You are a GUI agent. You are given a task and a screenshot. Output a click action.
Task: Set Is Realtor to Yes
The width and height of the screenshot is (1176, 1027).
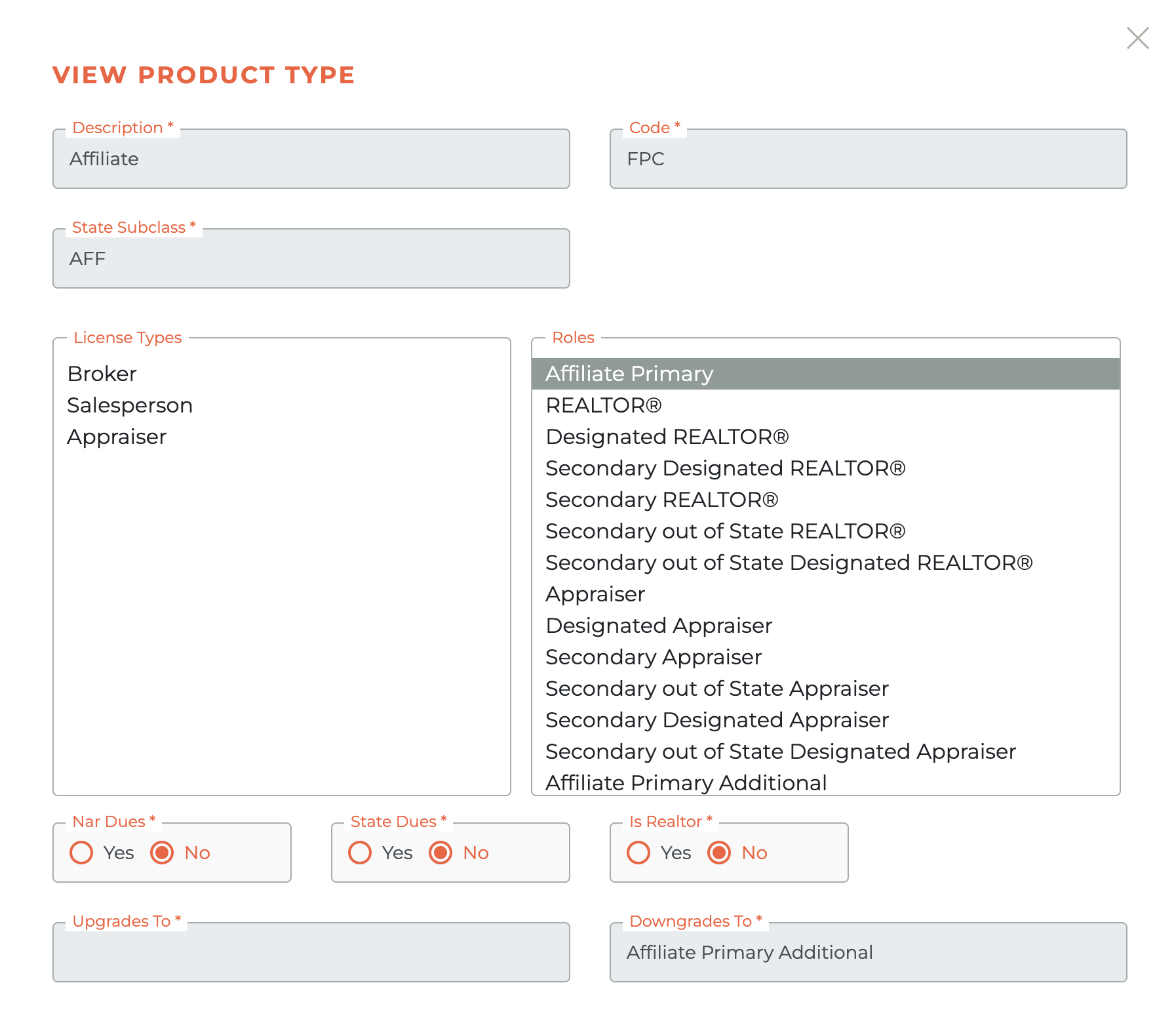(x=639, y=853)
